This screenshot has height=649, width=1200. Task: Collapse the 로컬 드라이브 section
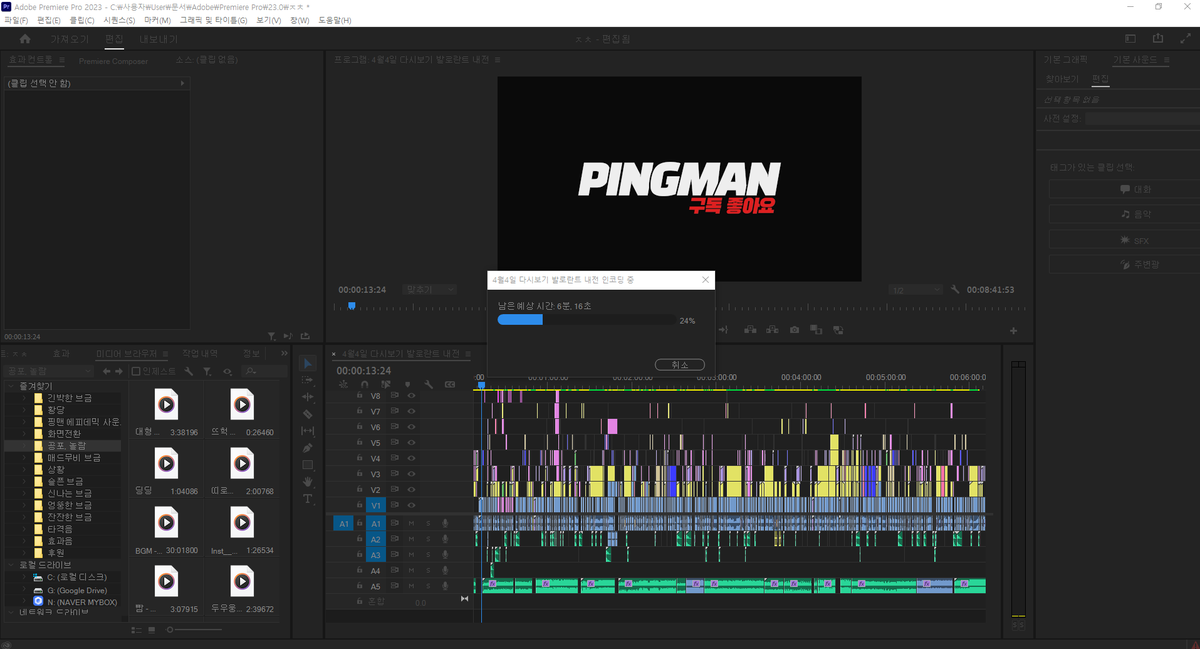coord(11,565)
